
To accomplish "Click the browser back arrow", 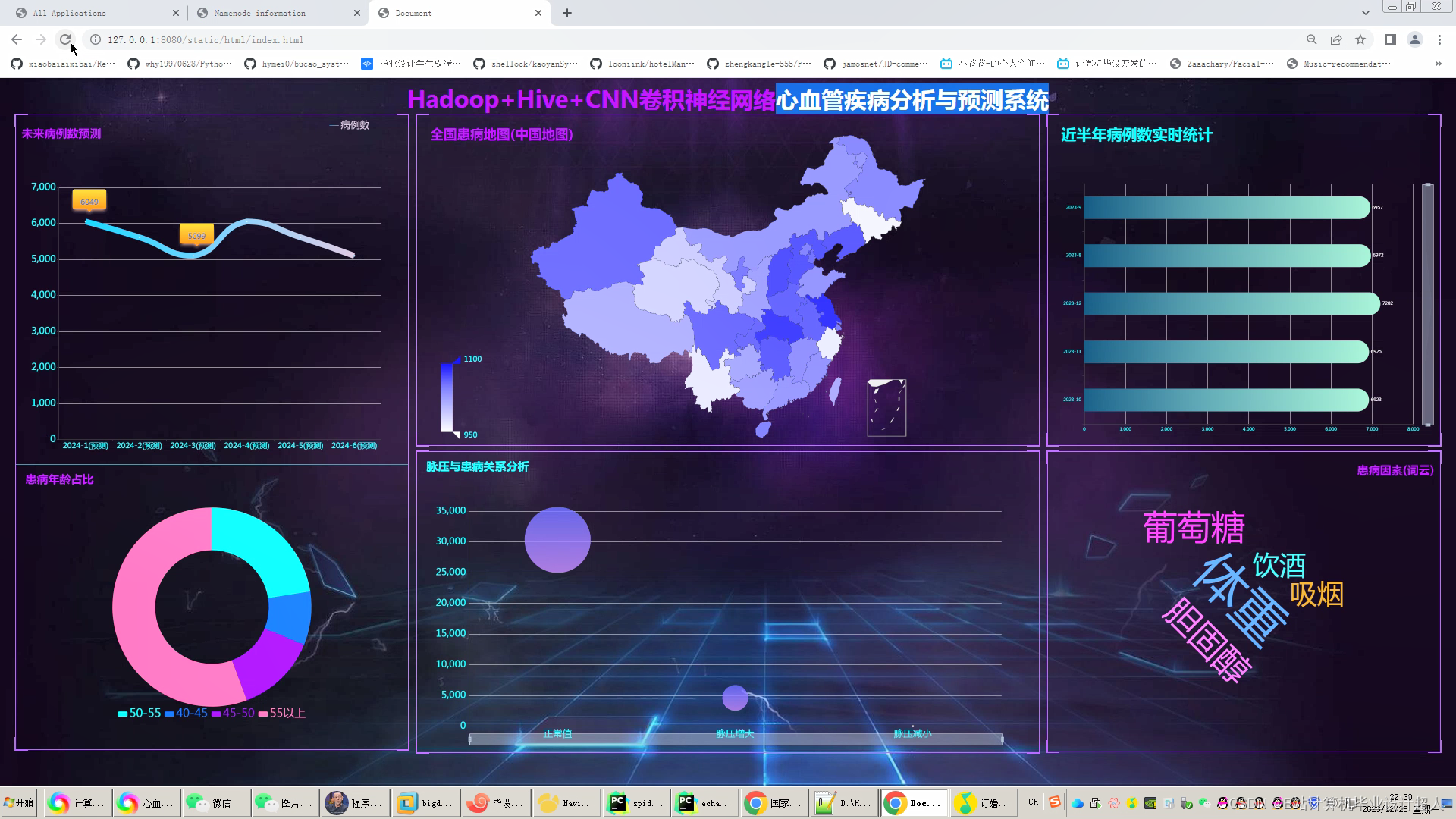I will [x=17, y=39].
